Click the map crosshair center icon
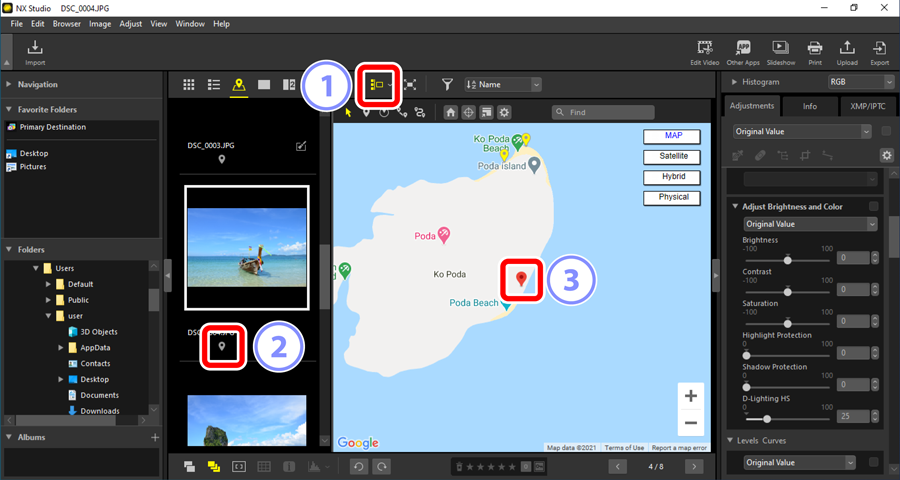The height and width of the screenshot is (480, 900). click(x=468, y=113)
